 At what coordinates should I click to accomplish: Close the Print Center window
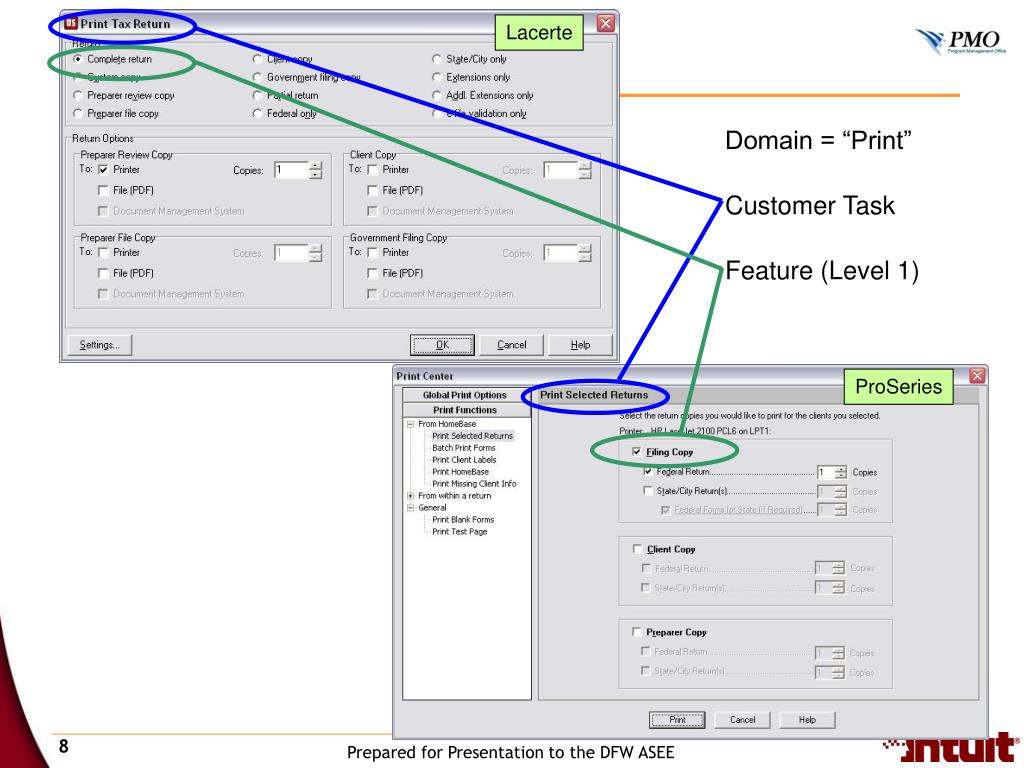tap(977, 376)
